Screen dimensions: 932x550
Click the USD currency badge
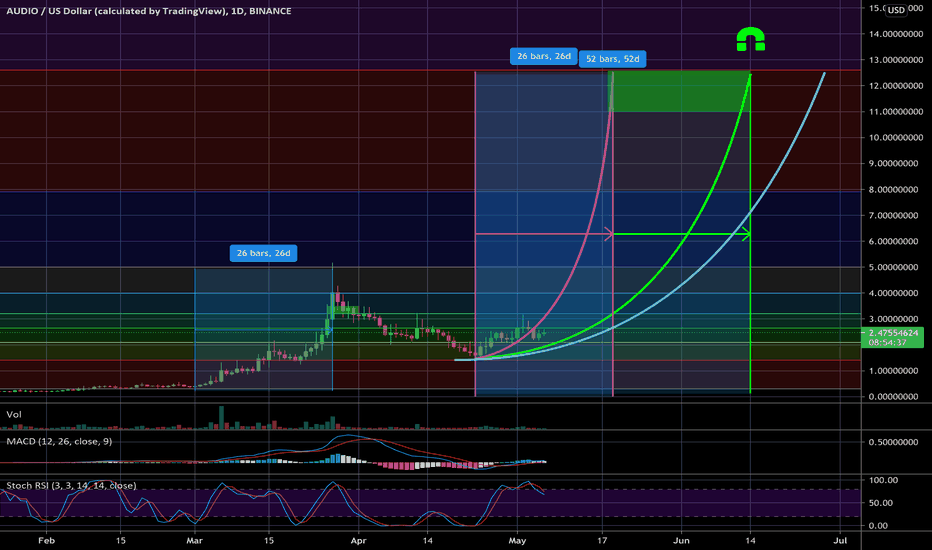click(x=896, y=10)
